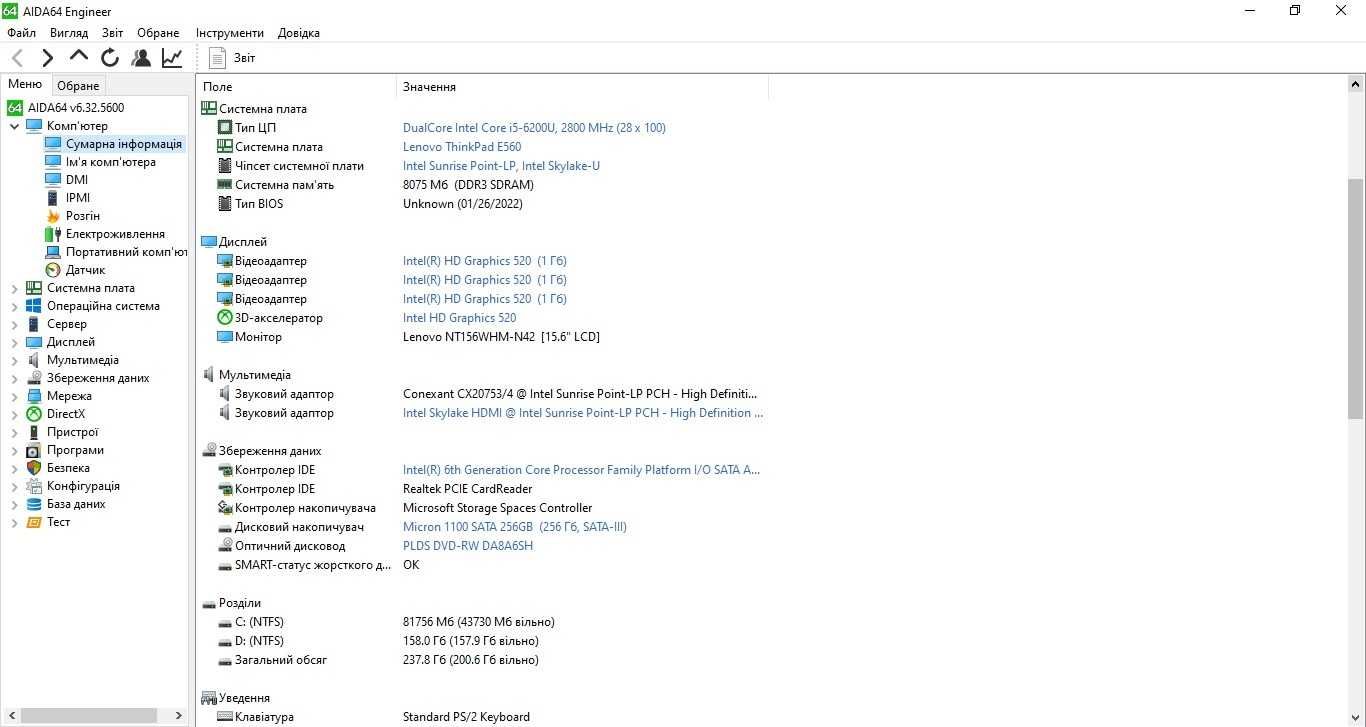This screenshot has width=1366, height=727.
Task: Select the Тип ЦП row icon
Action: pos(225,128)
